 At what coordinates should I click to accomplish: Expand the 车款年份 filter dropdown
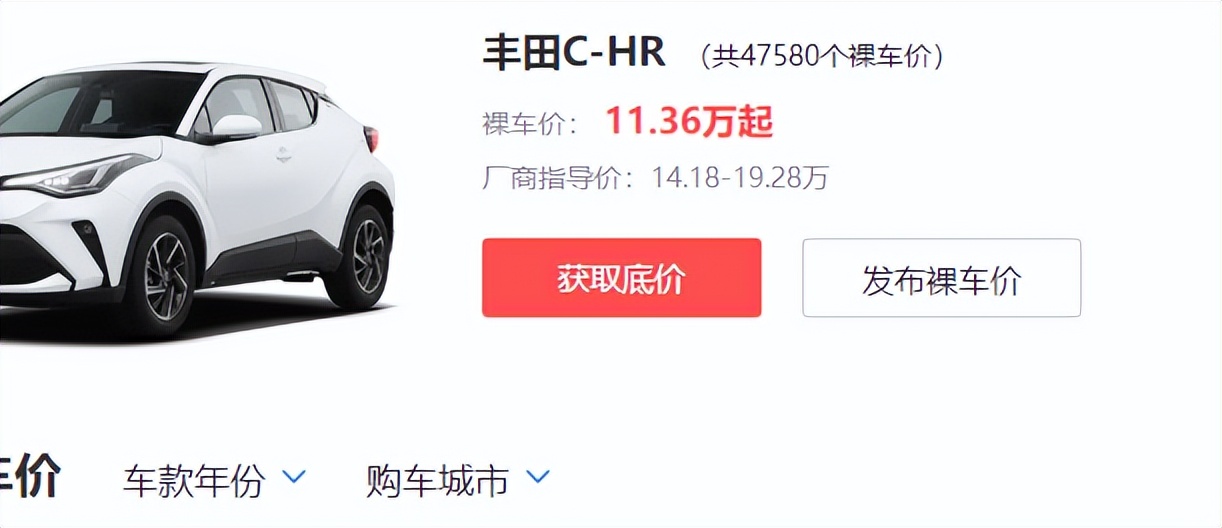[214, 480]
